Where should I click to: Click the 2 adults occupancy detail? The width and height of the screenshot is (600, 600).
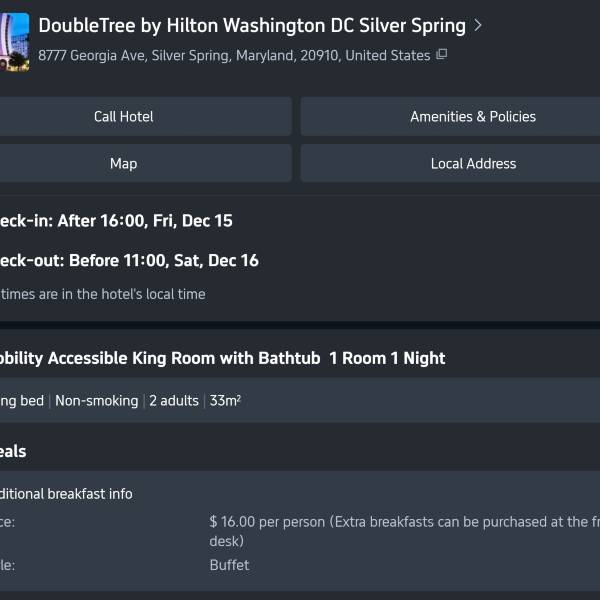click(174, 401)
